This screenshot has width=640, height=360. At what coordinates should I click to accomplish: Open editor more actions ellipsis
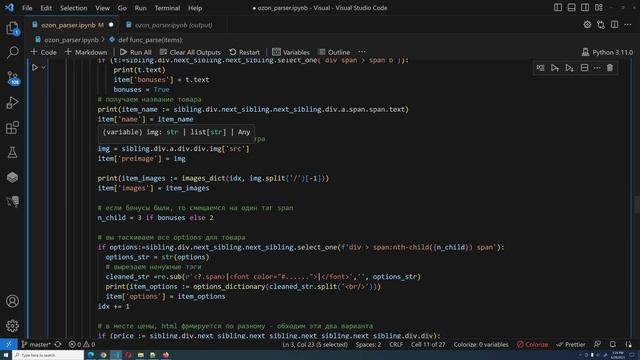(x=628, y=25)
